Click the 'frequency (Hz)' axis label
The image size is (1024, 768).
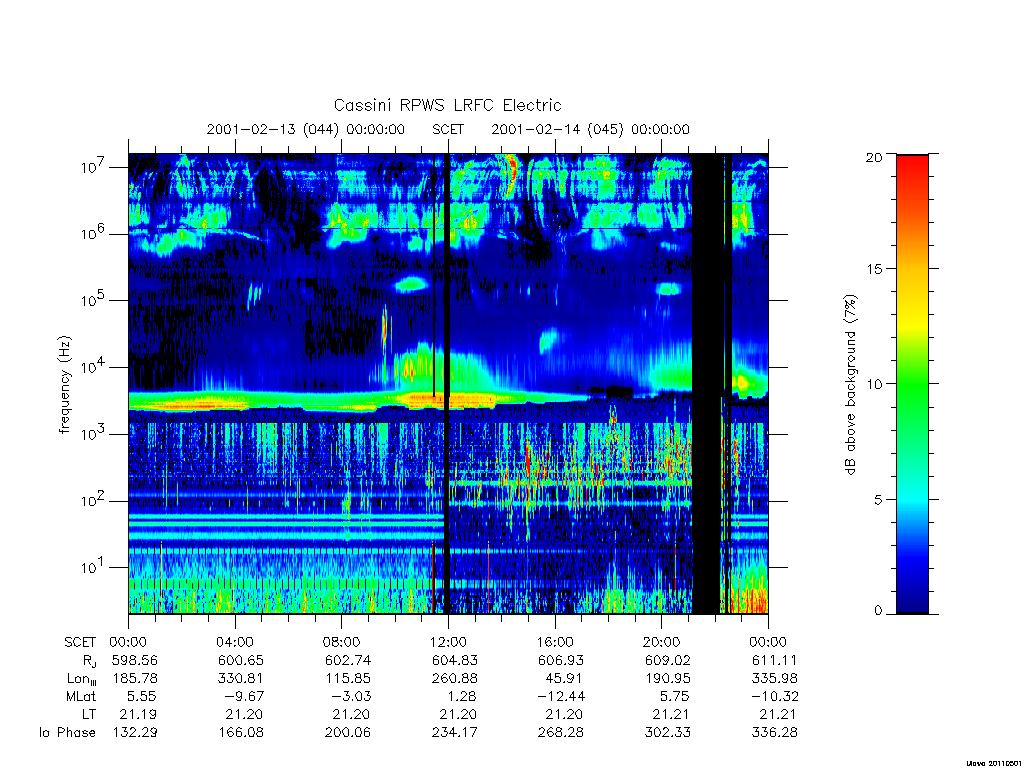point(64,385)
